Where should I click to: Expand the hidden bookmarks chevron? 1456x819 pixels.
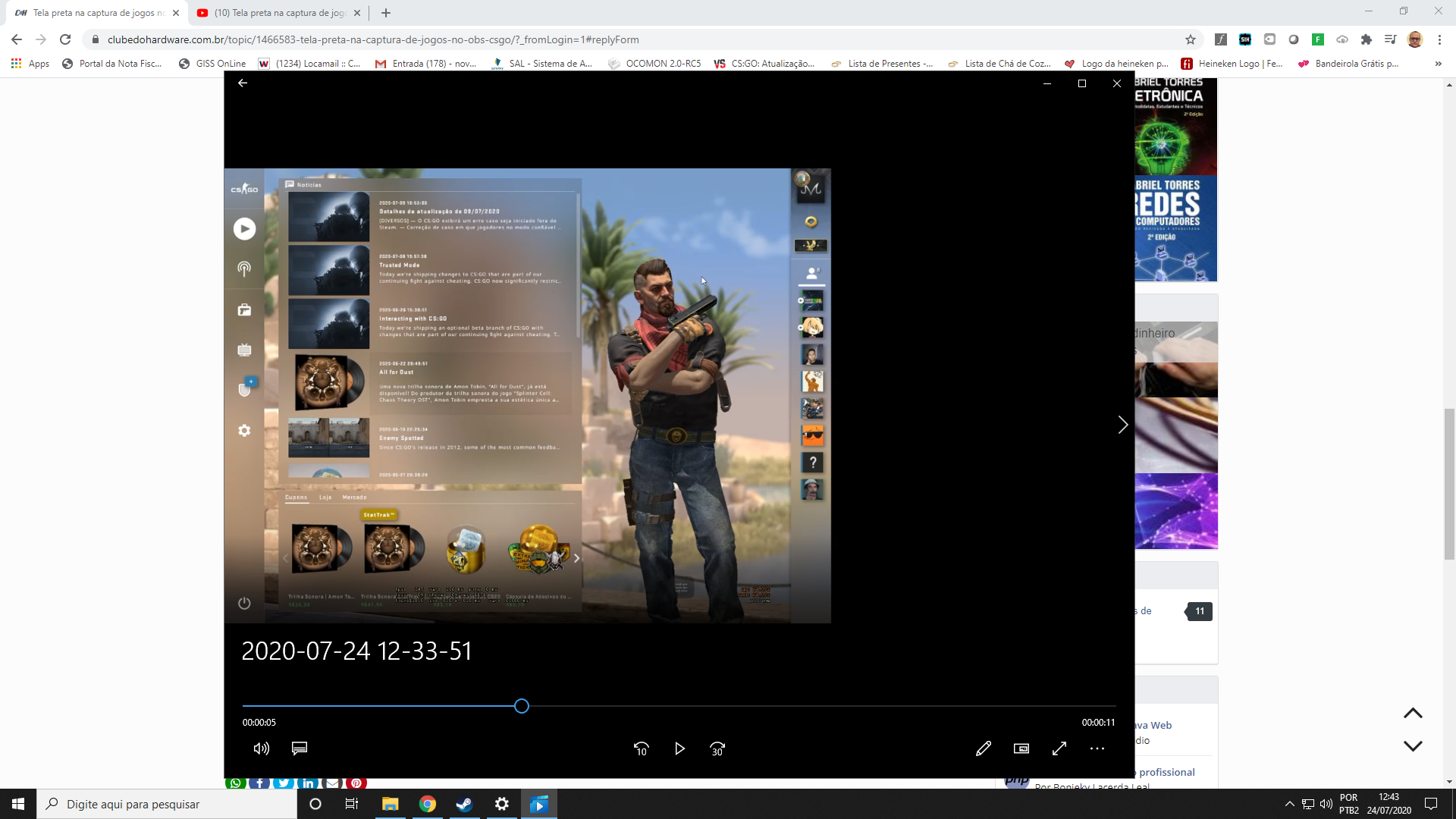pos(1439,64)
